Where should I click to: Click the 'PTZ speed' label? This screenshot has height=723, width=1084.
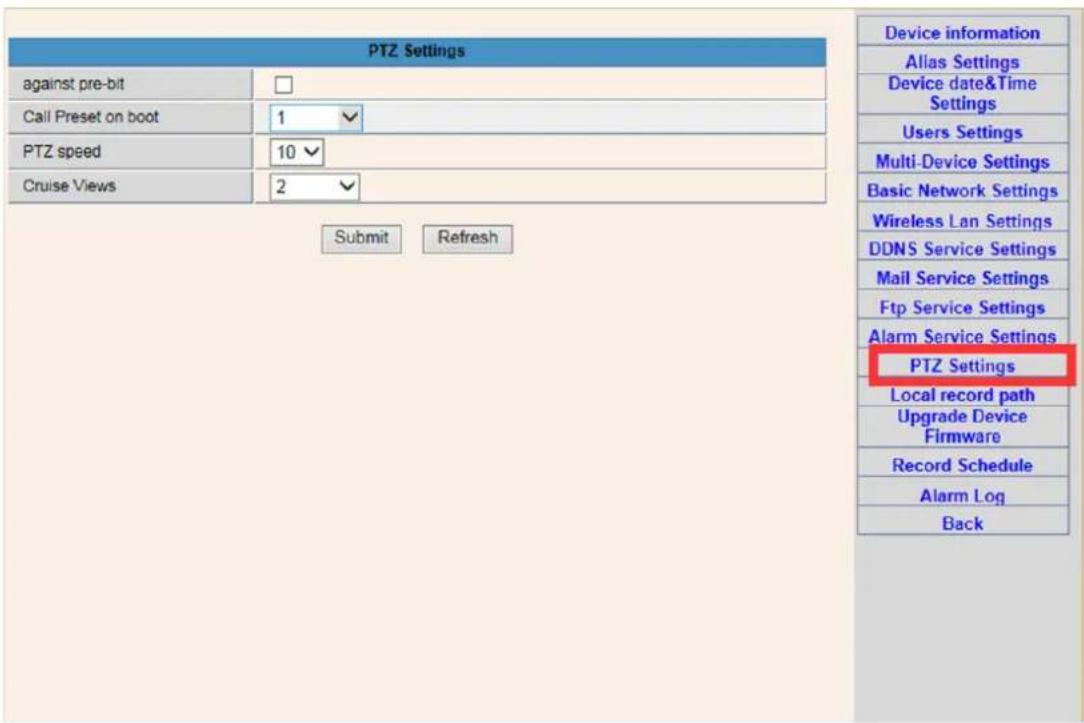[62, 151]
